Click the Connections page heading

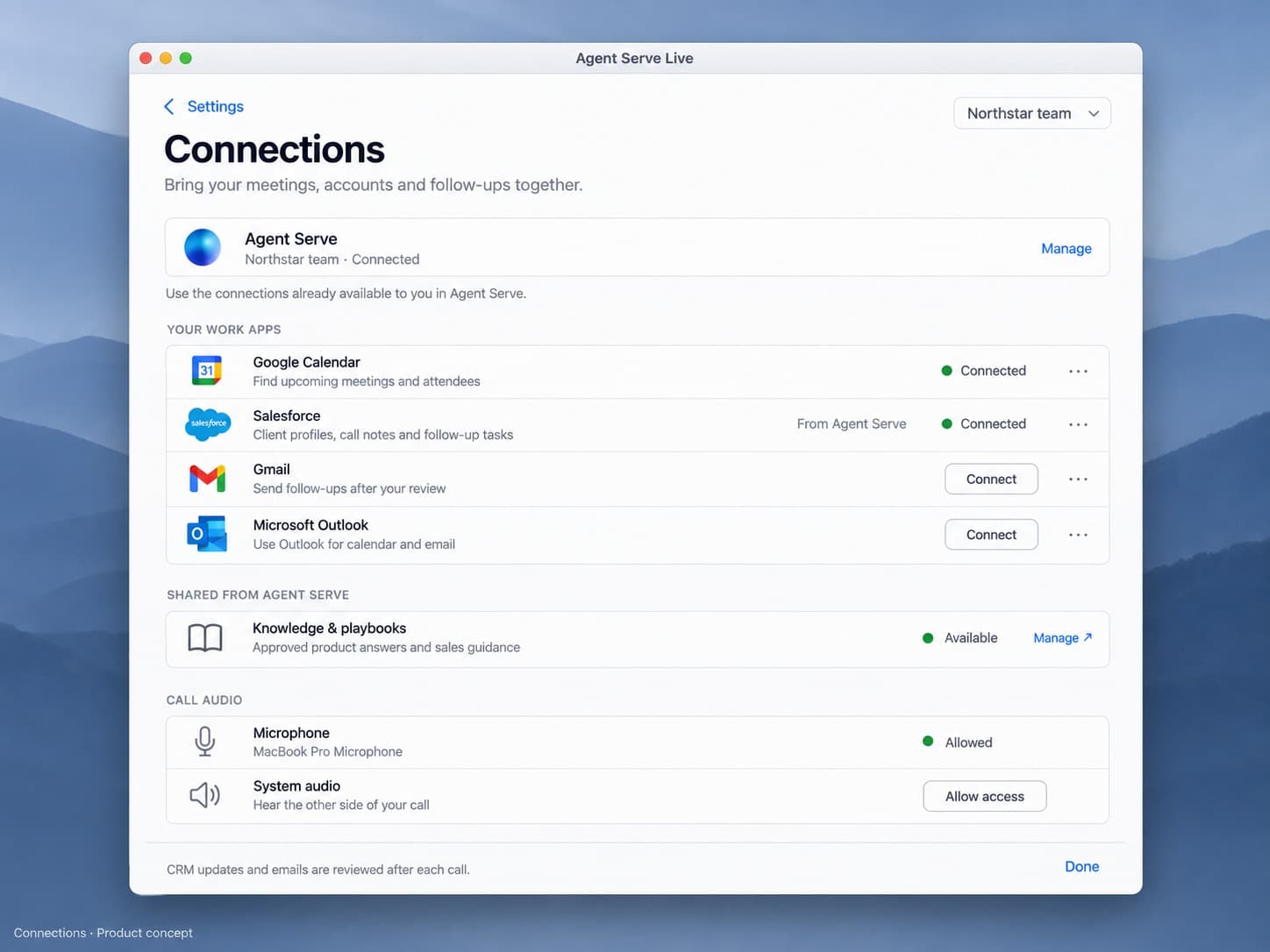[275, 149]
